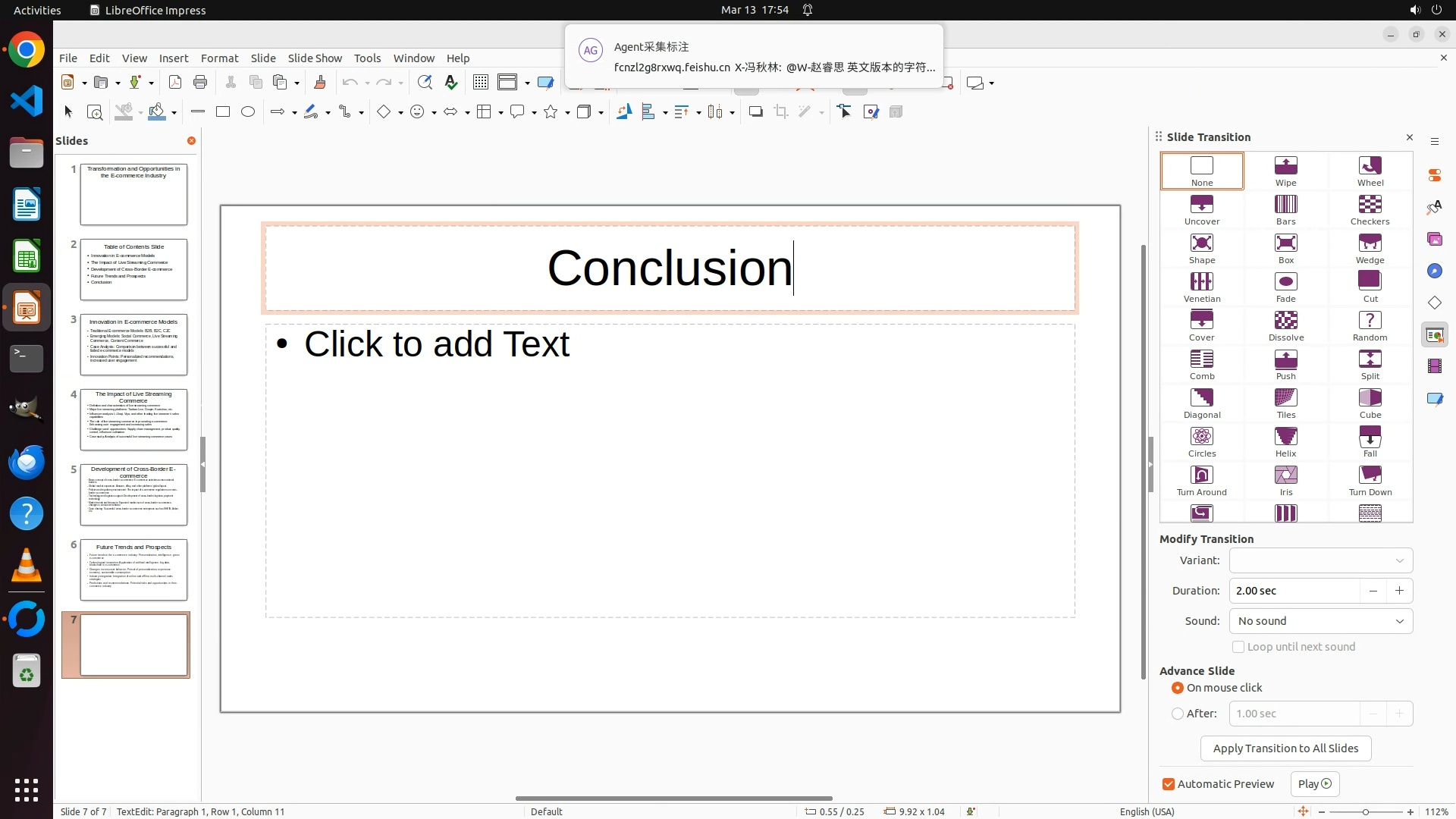The height and width of the screenshot is (819, 1456).
Task: Toggle the Automatic Preview checkbox
Action: [x=1169, y=784]
